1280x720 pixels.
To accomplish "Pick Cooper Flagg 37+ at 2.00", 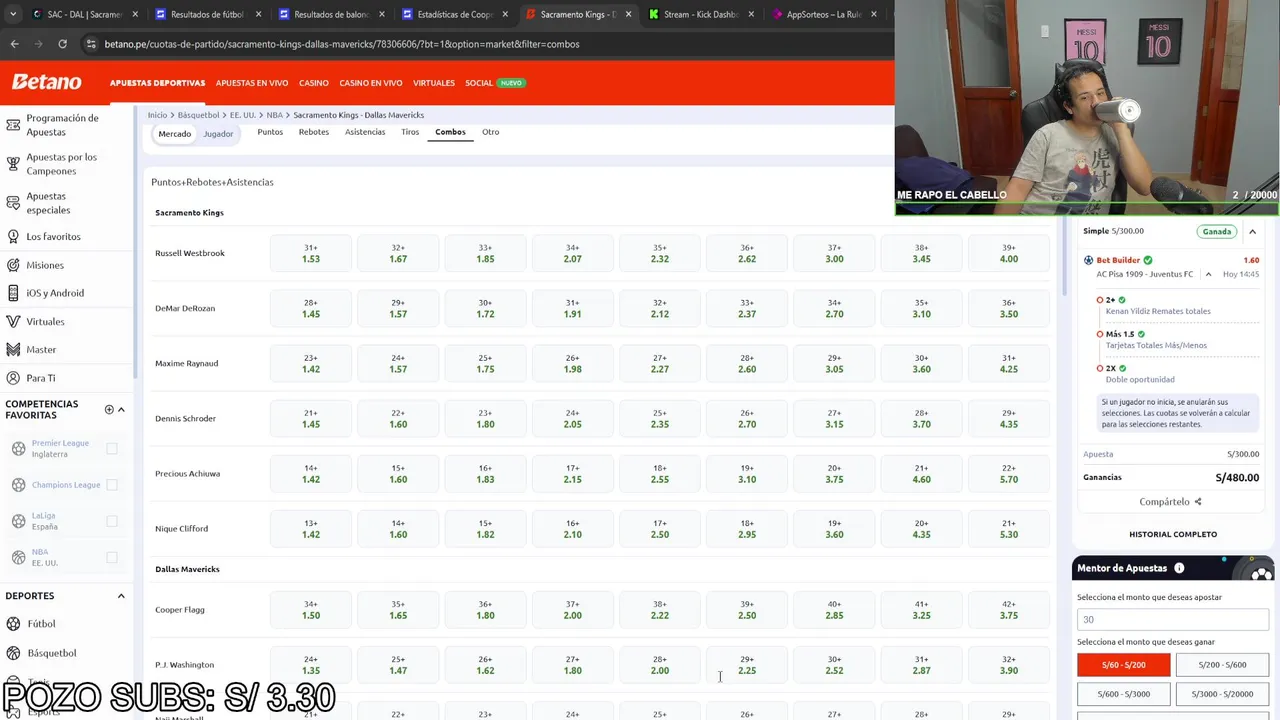I will pos(572,610).
